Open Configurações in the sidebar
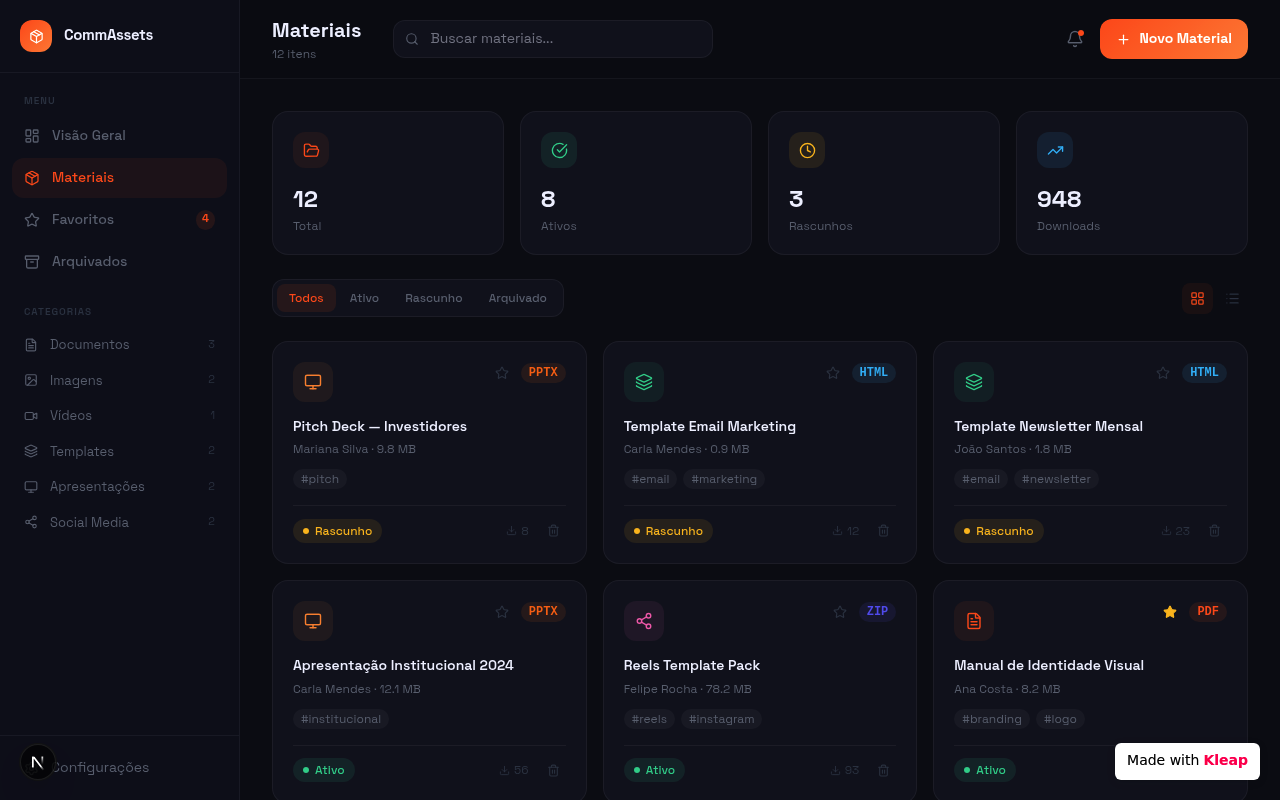Screen dimensions: 1280x800 pos(119,767)
